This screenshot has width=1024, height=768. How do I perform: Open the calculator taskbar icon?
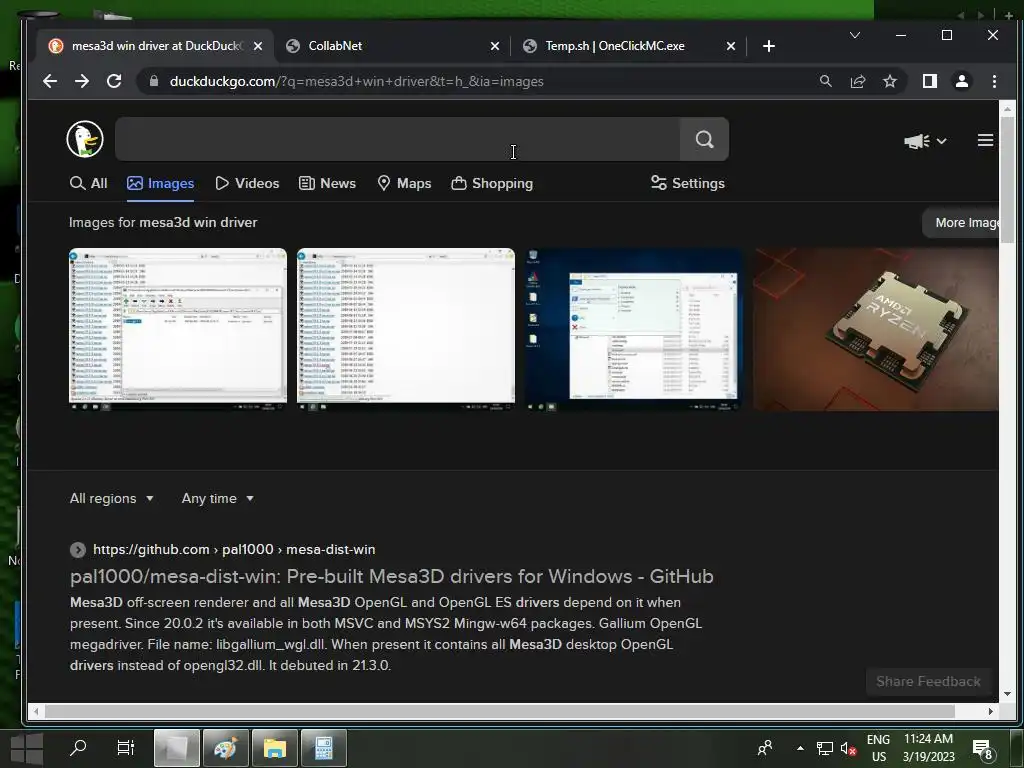click(324, 748)
